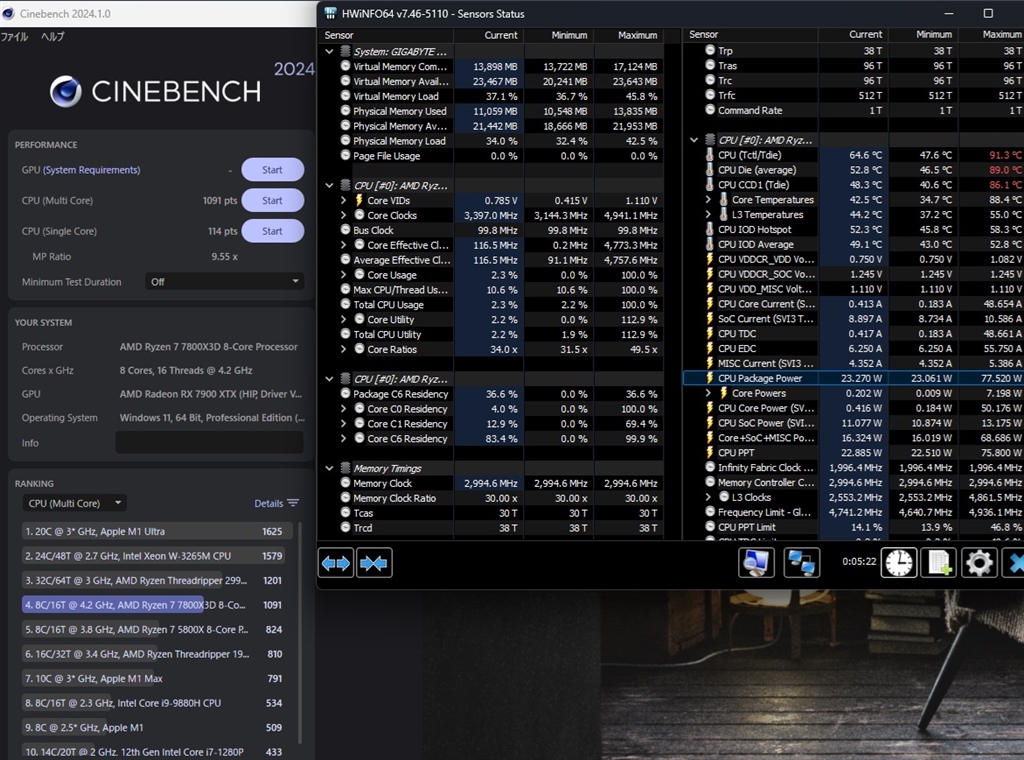Expand the L3 Clocks row
Screen dimensions: 1024x760
pyautogui.click(x=708, y=497)
